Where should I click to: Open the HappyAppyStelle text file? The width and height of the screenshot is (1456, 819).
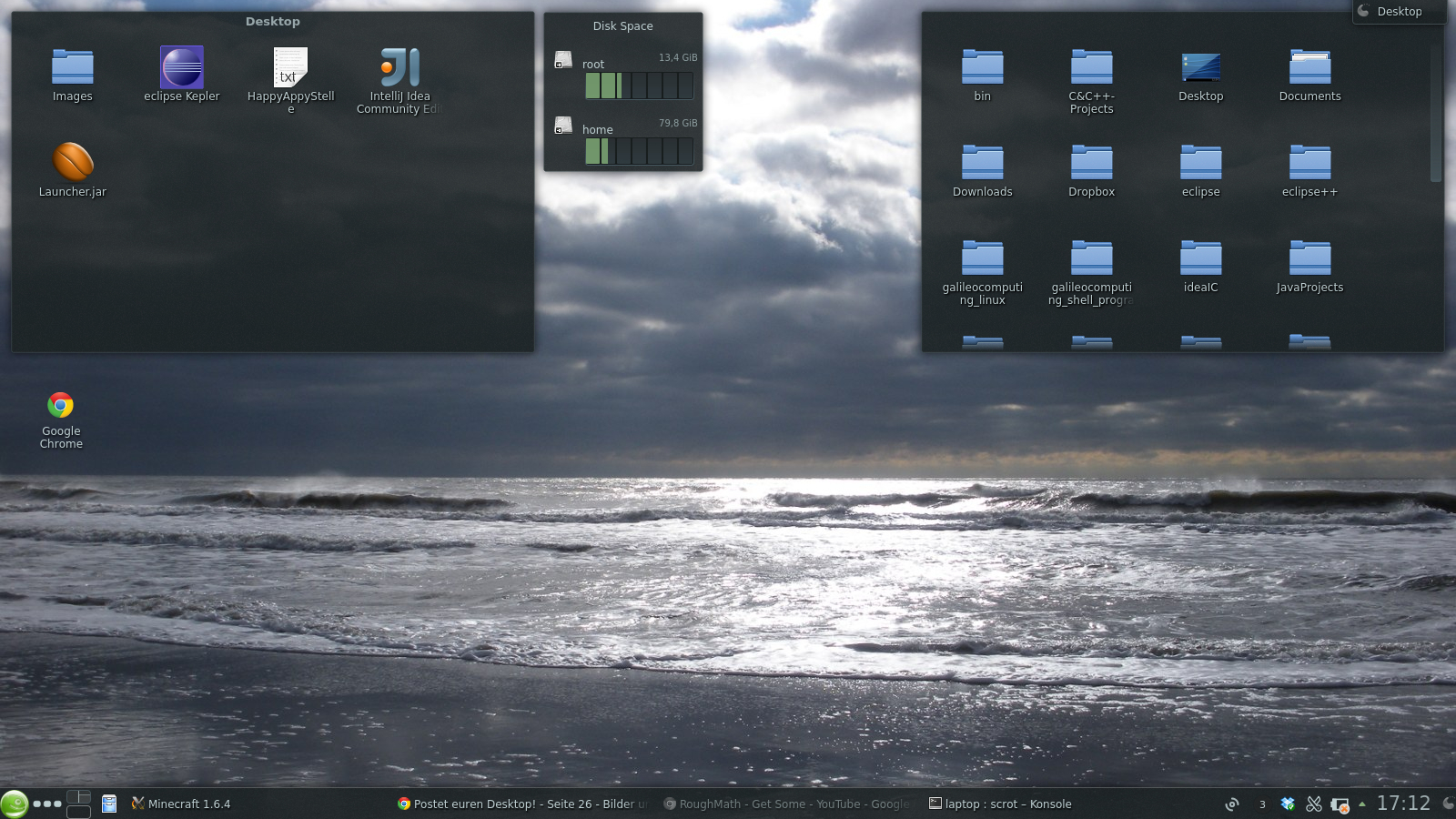point(290,68)
